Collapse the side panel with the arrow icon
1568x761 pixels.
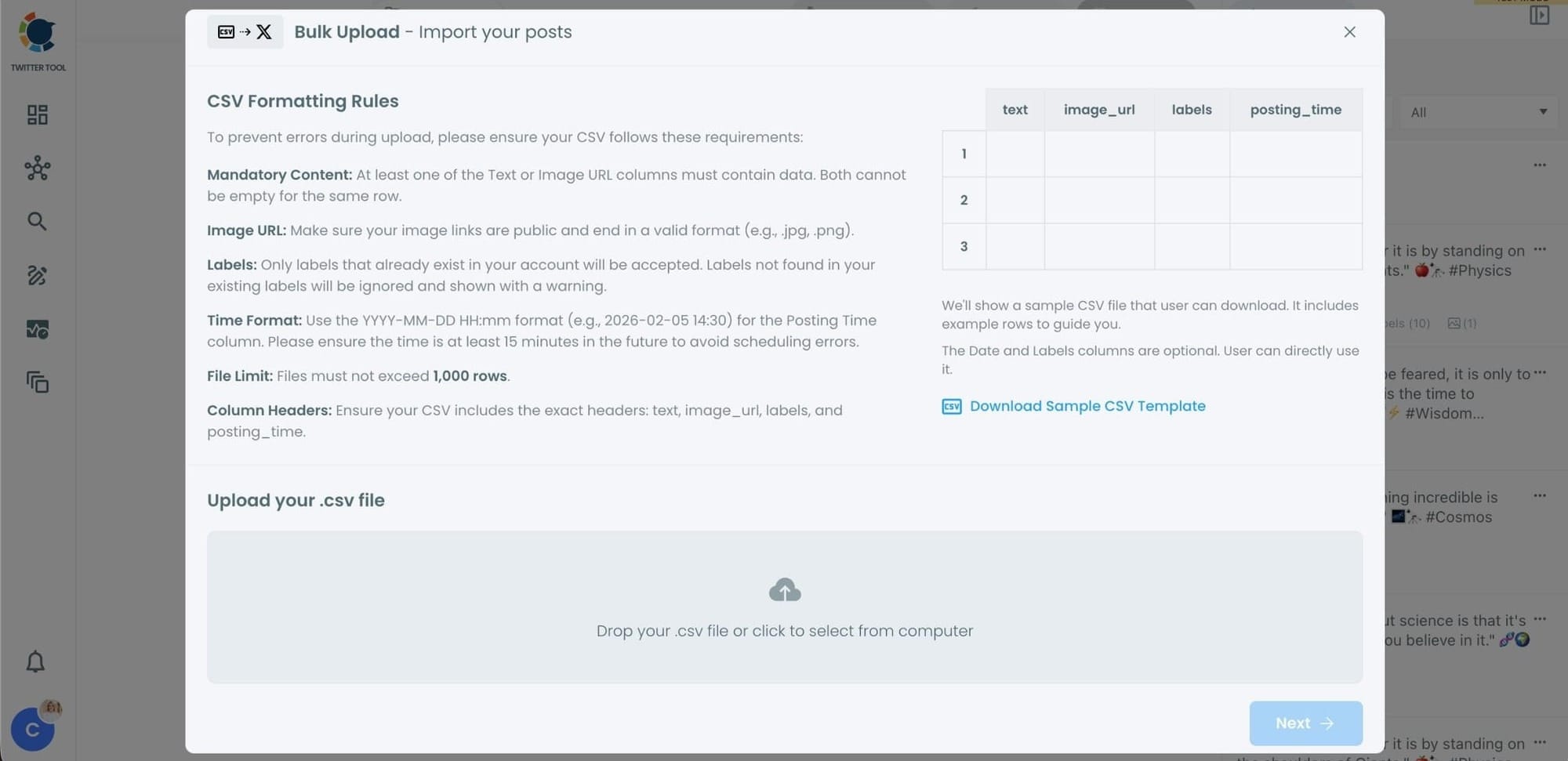(1540, 14)
